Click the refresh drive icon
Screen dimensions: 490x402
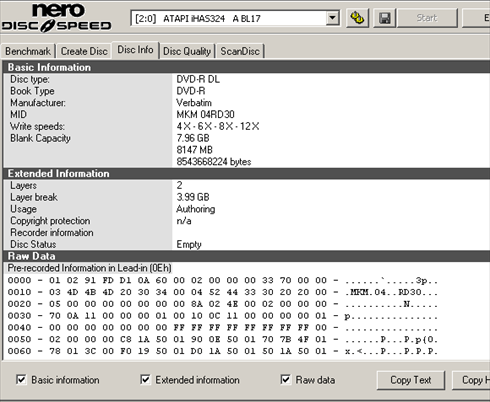(357, 18)
